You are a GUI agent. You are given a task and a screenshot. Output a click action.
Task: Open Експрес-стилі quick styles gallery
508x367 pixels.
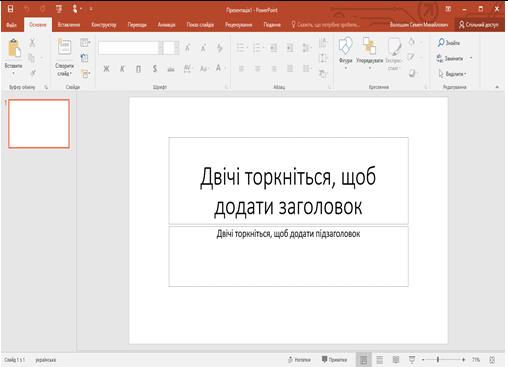394,54
